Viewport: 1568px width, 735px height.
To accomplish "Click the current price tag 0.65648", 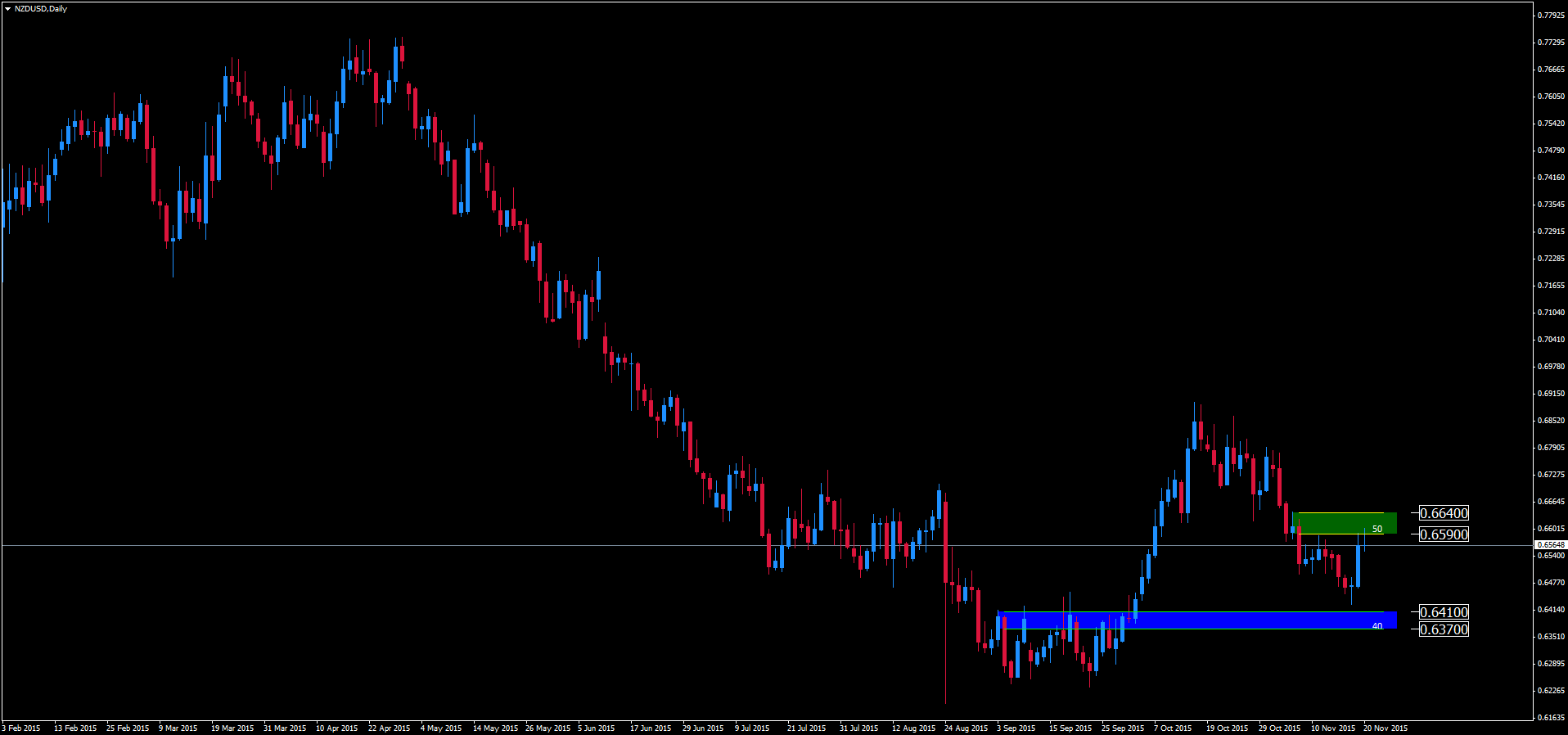I will coord(1550,545).
